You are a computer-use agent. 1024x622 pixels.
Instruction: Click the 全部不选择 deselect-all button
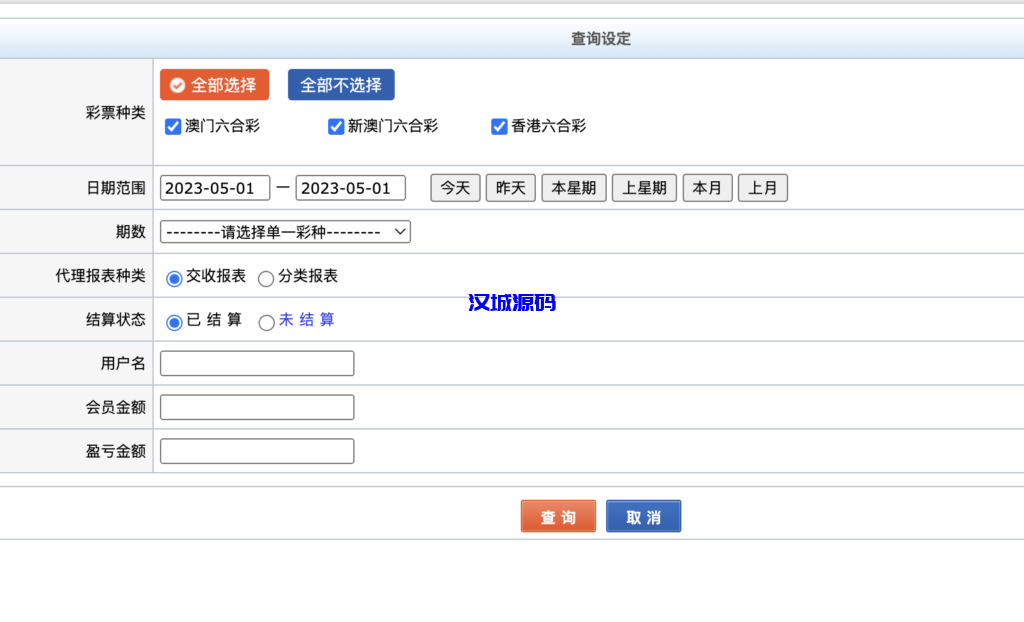340,85
